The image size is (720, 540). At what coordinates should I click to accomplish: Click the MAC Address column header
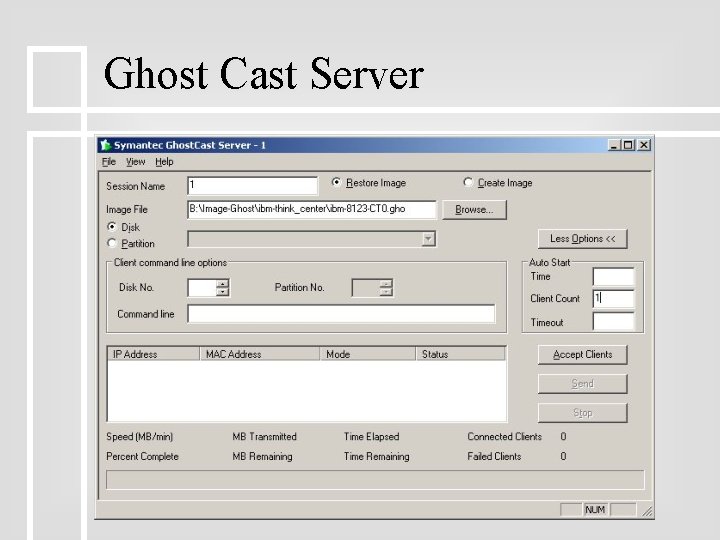(x=260, y=354)
